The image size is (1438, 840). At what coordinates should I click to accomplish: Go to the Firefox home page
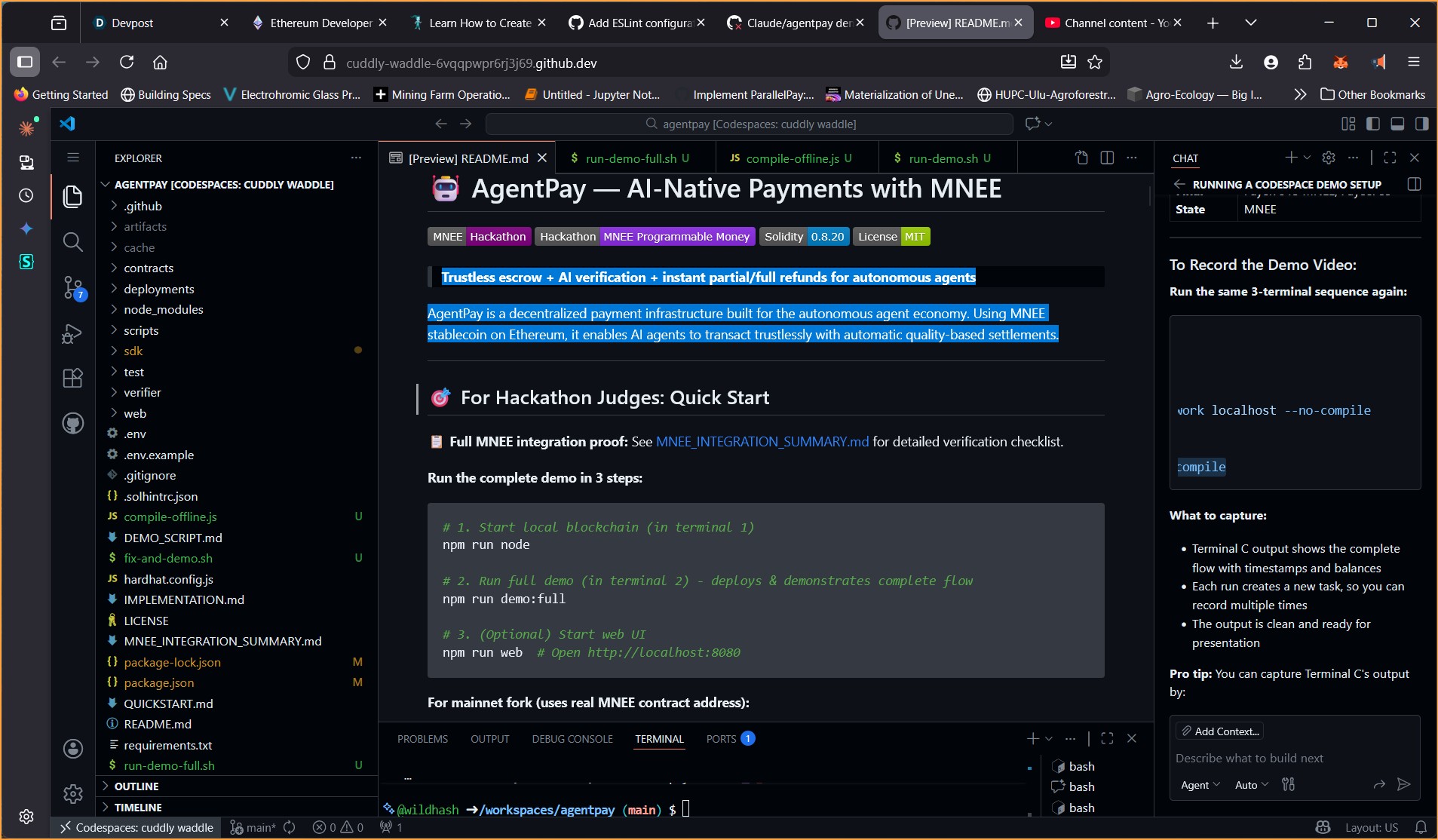click(x=160, y=63)
